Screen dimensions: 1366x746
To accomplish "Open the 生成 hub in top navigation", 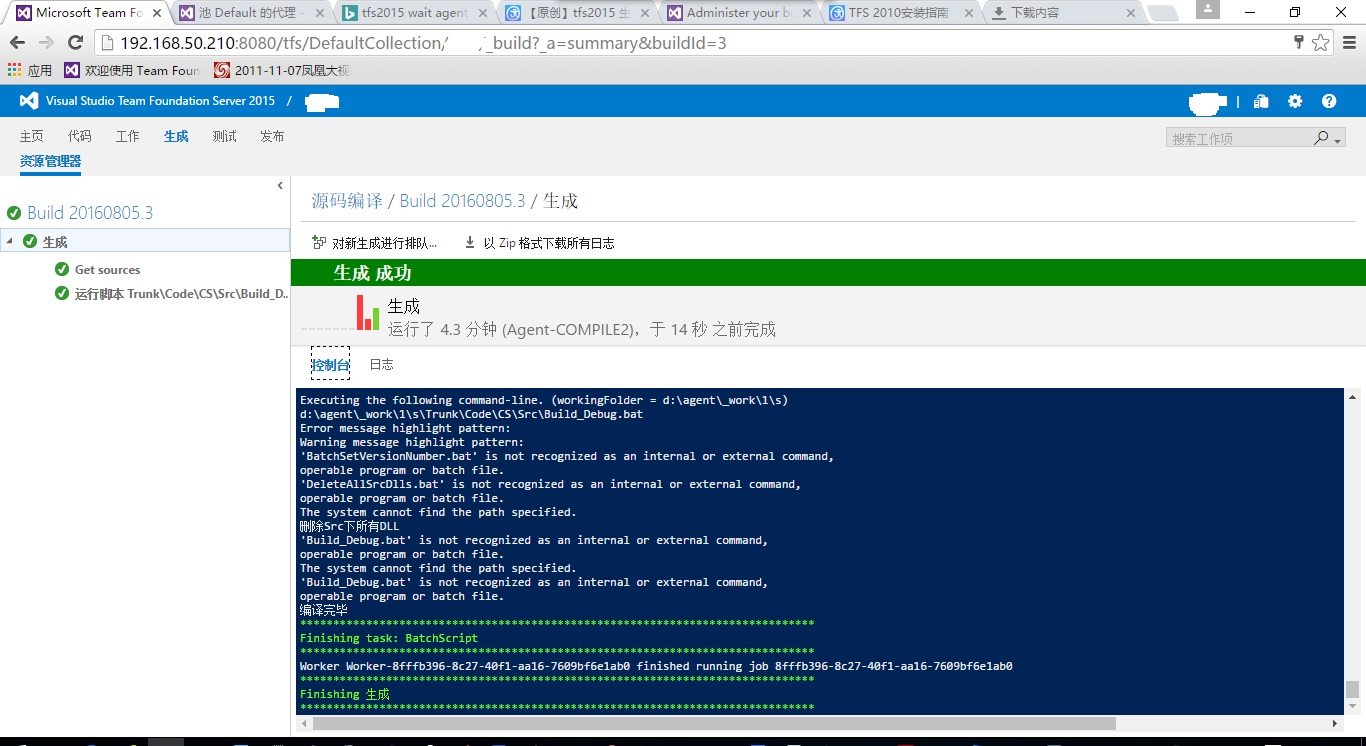I will [x=176, y=136].
